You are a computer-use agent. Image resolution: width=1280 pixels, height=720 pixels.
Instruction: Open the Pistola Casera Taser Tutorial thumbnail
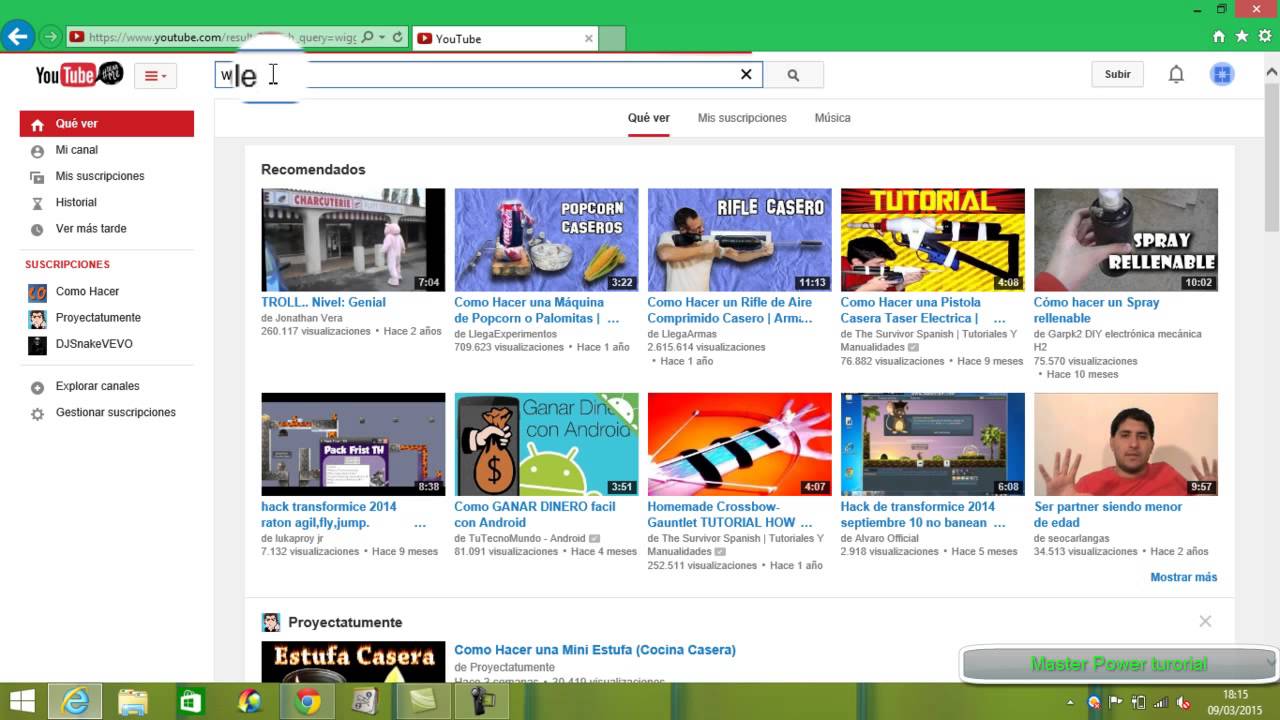click(x=932, y=240)
